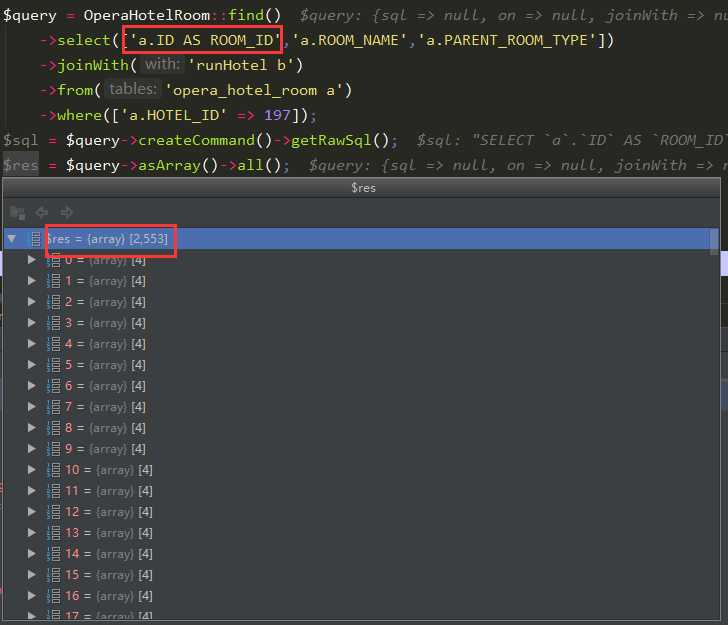Click the '$sql' variable at line start
The height and width of the screenshot is (625, 728).
tap(20, 140)
